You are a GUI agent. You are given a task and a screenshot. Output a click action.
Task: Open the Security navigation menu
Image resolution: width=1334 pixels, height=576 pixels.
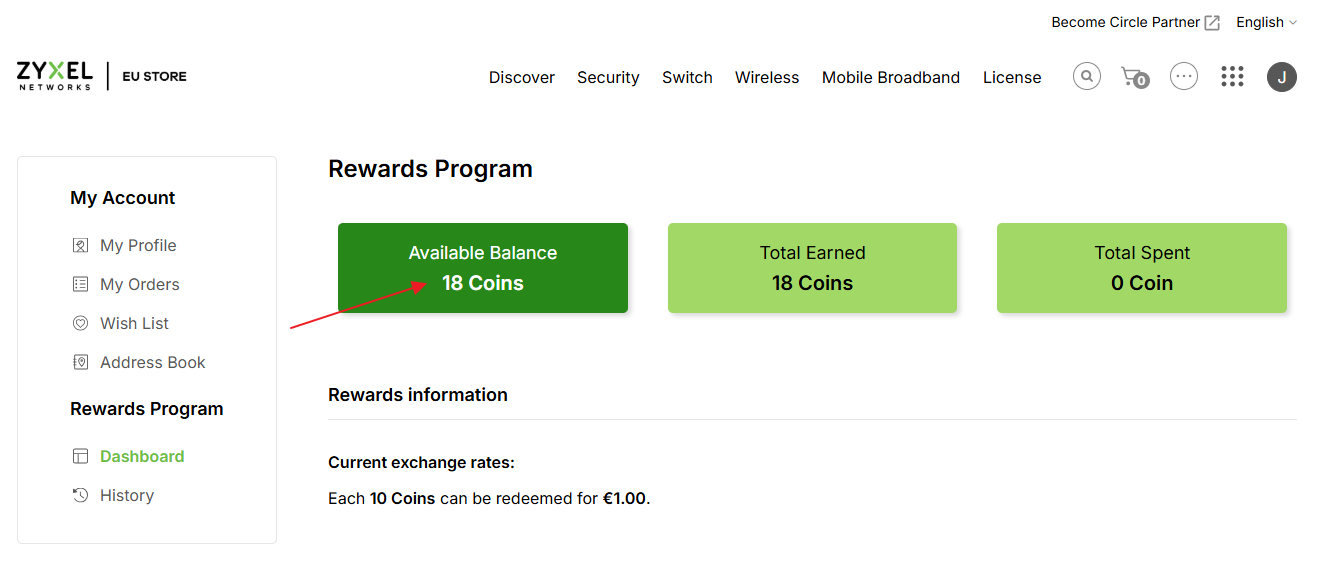[608, 77]
